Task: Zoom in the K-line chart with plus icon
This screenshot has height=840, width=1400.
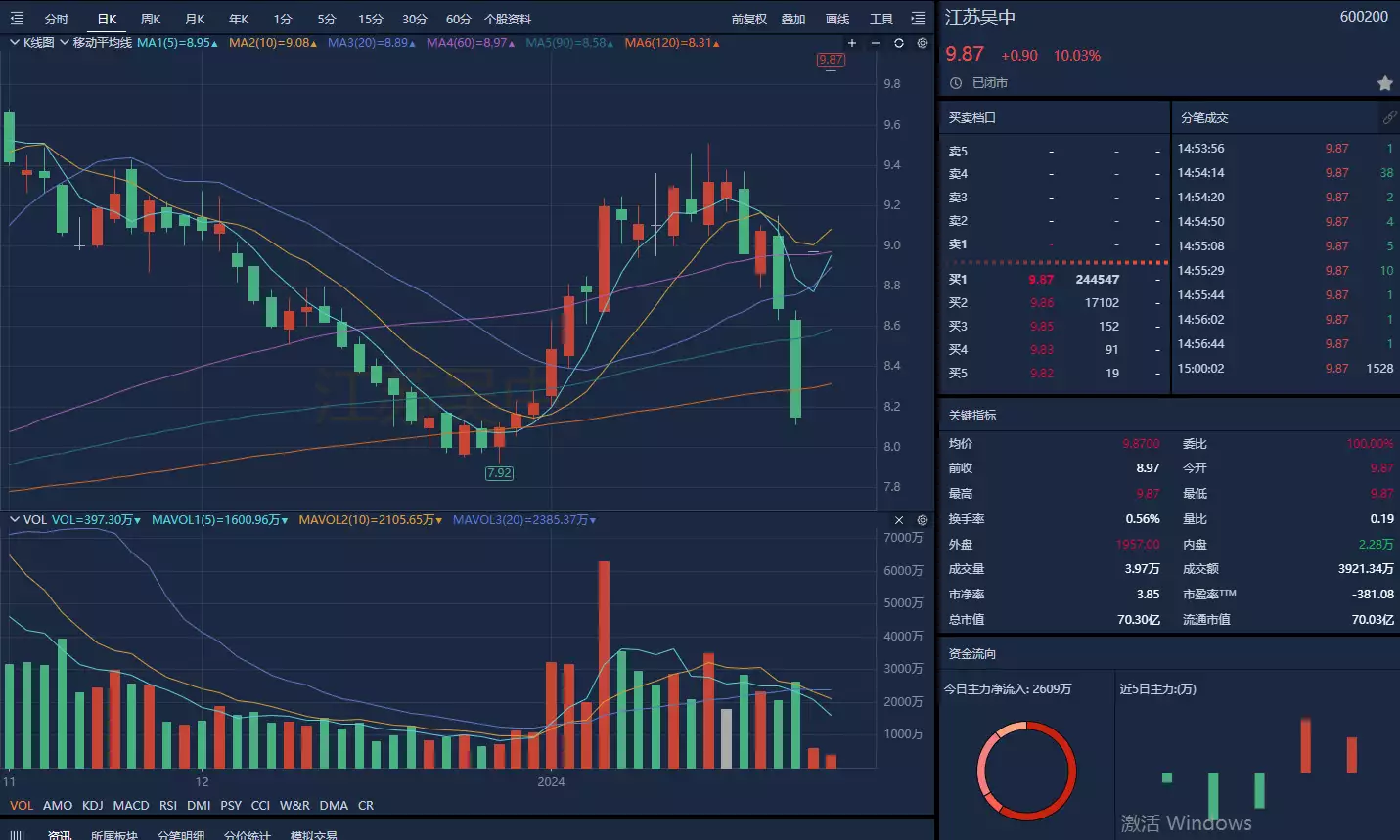Action: coord(852,43)
